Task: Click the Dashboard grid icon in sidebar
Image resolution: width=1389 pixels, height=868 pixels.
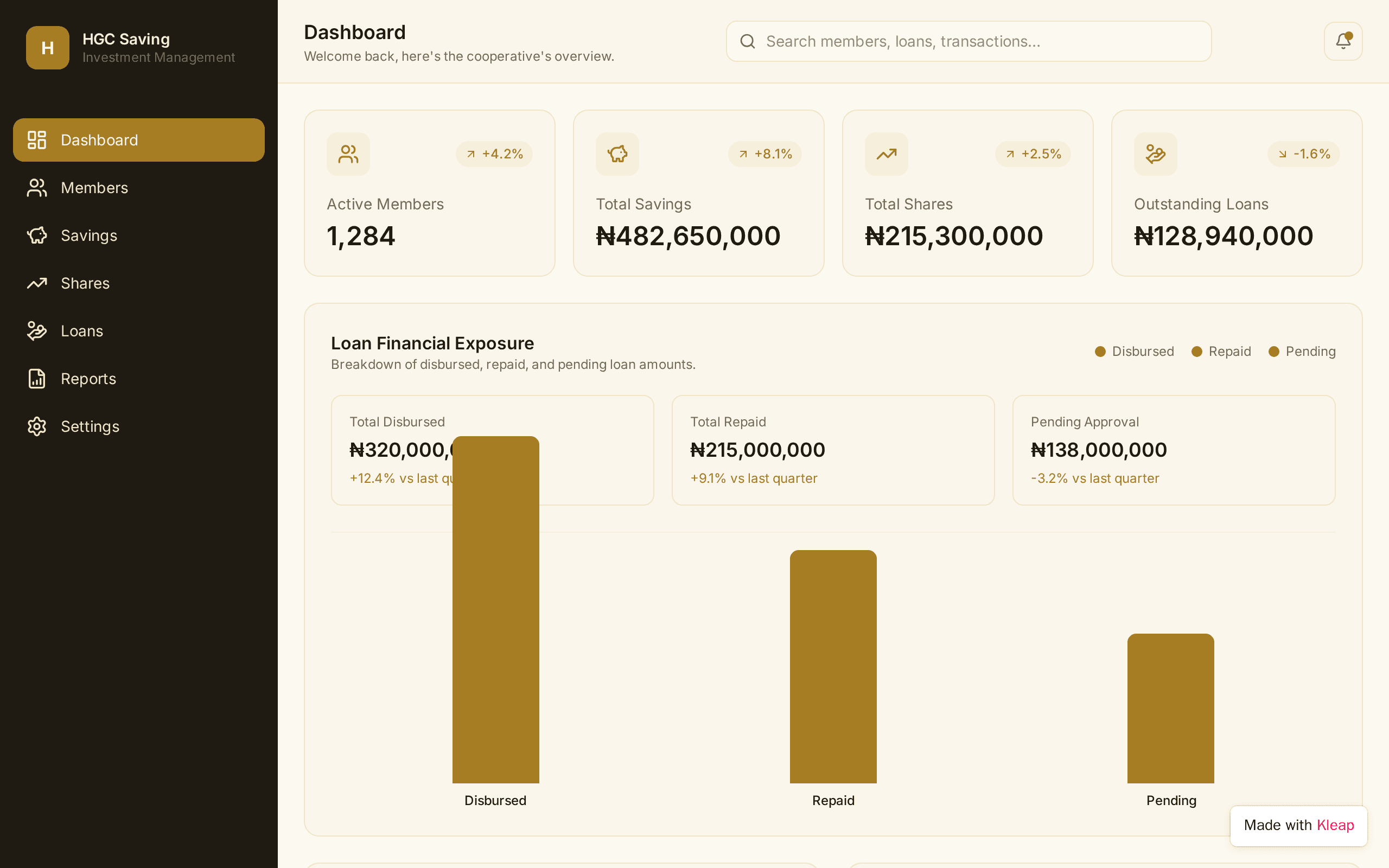Action: (x=37, y=140)
